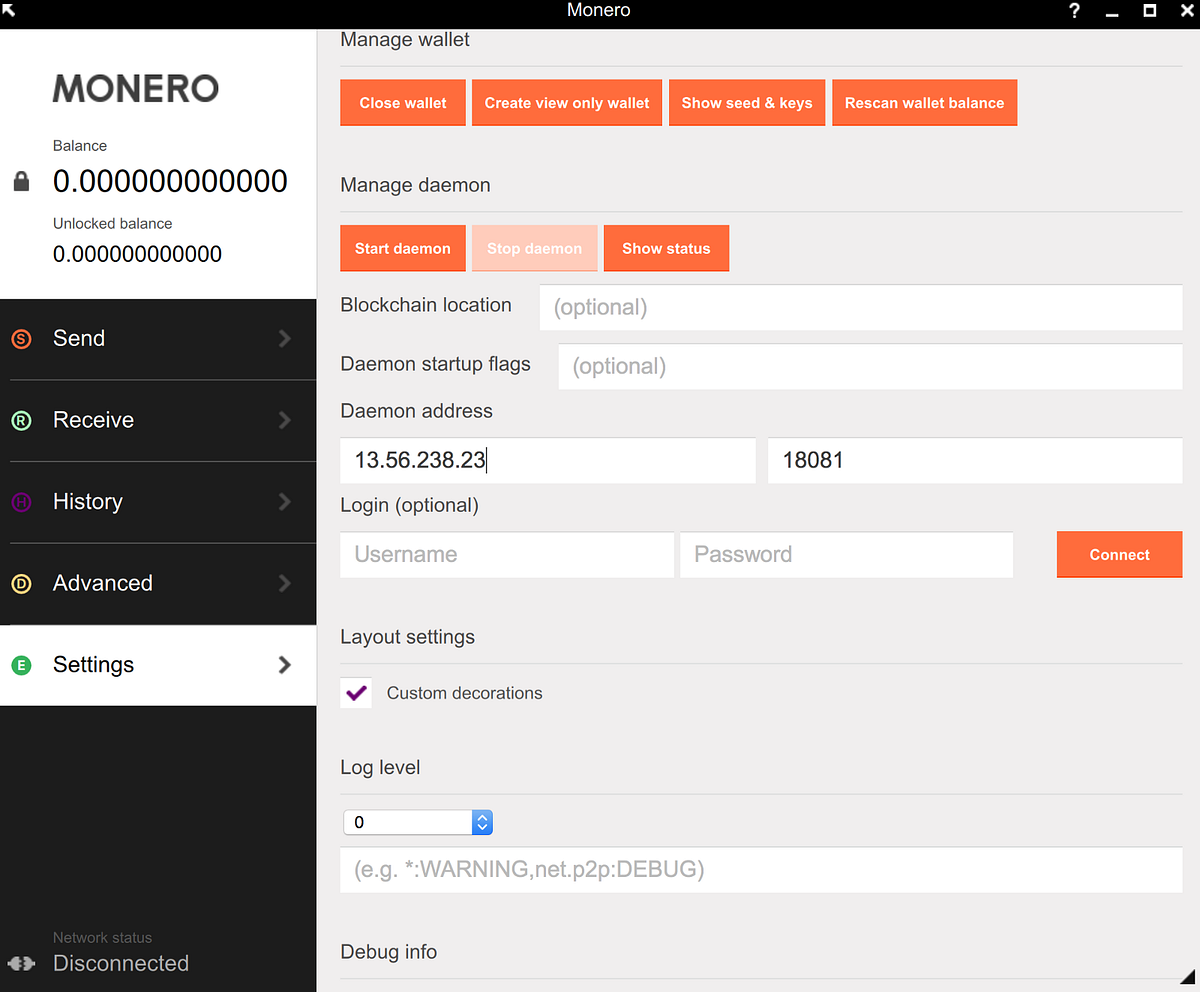The height and width of the screenshot is (992, 1200).
Task: Click the Close wallet button
Action: coord(403,103)
